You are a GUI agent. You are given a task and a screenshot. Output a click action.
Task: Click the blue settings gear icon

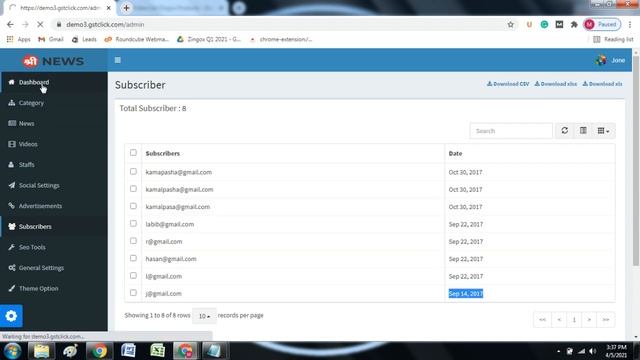(x=11, y=316)
